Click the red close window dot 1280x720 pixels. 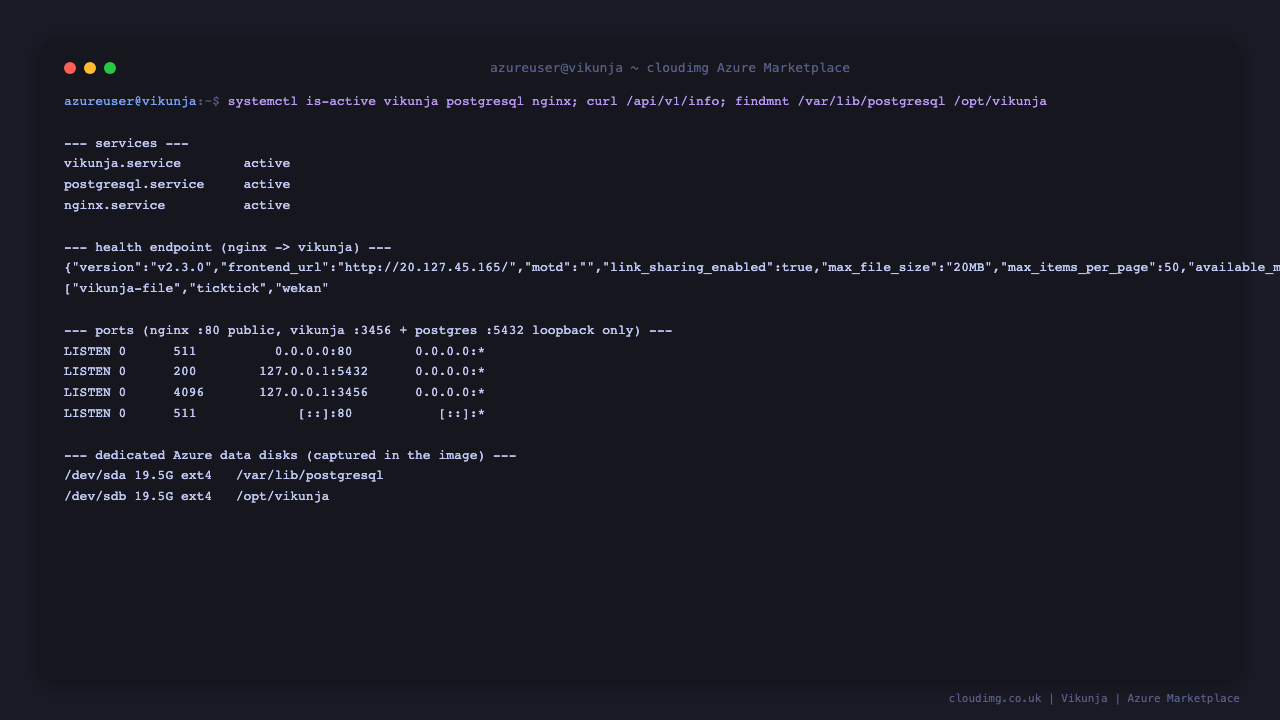70,68
